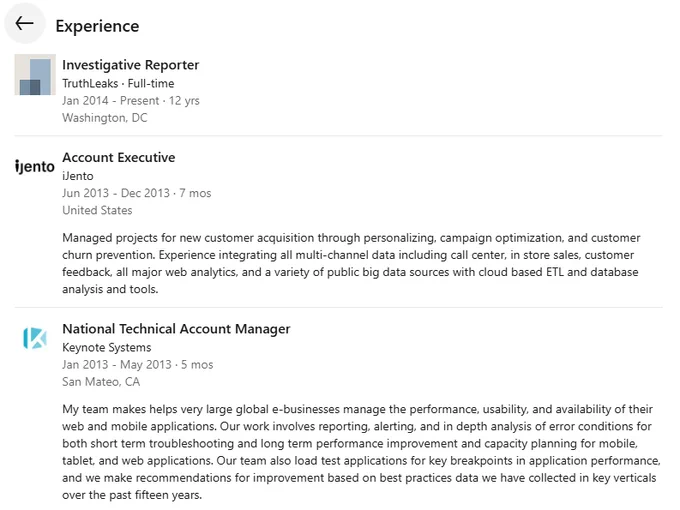Click the iJento role description paragraph
The image size is (680, 510).
point(351,263)
